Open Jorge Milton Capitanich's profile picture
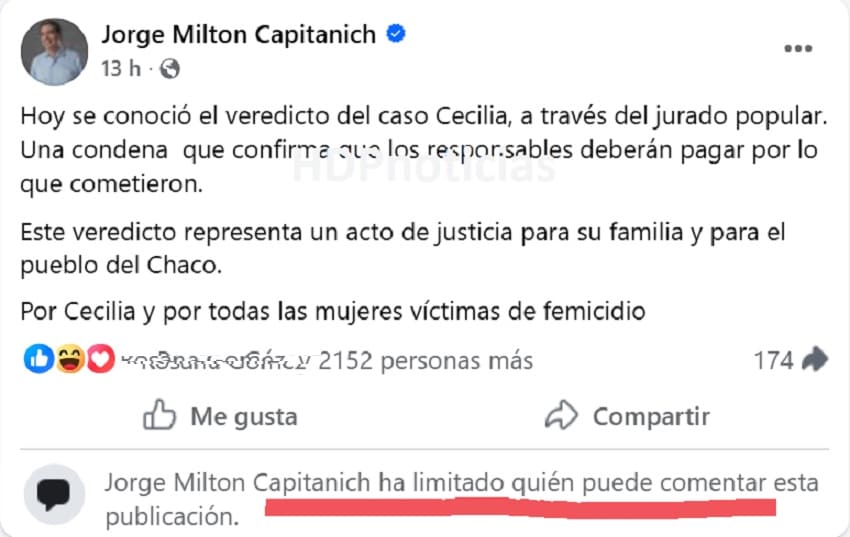Viewport: 850px width, 537px height. click(54, 52)
